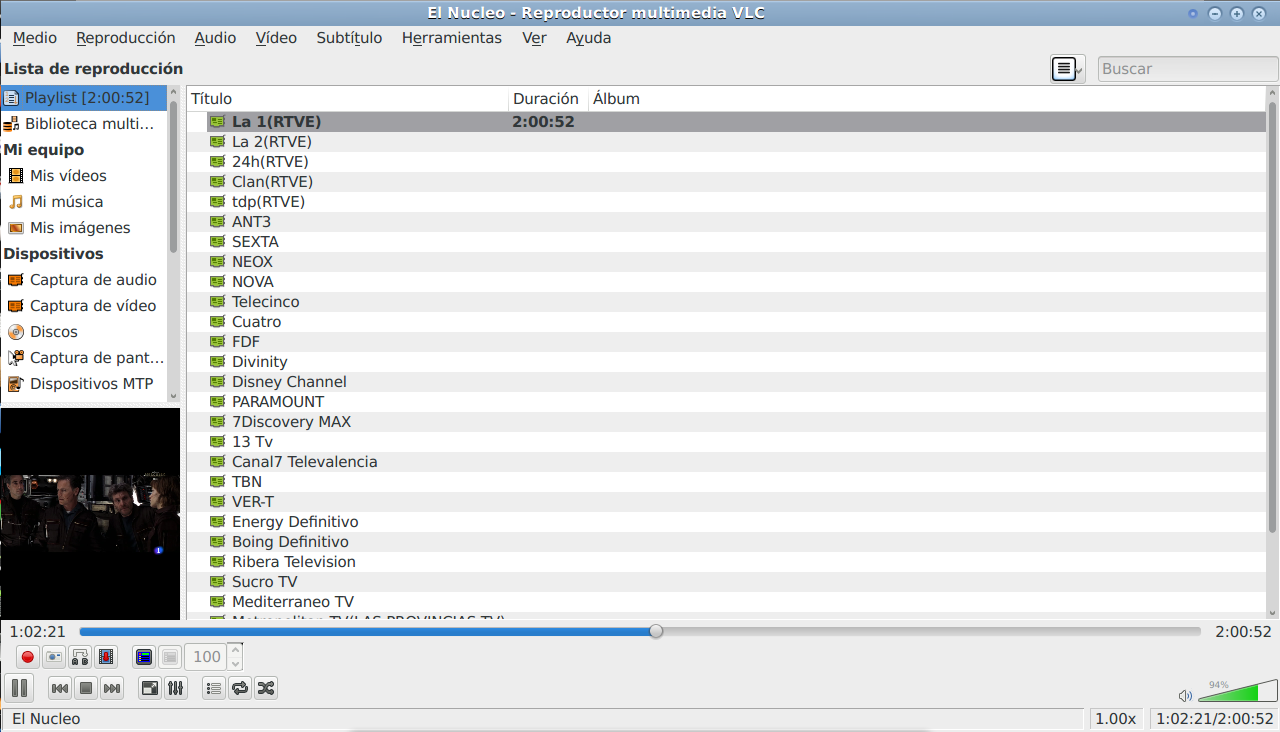
Task: Open the Vídeo menu
Action: (276, 38)
